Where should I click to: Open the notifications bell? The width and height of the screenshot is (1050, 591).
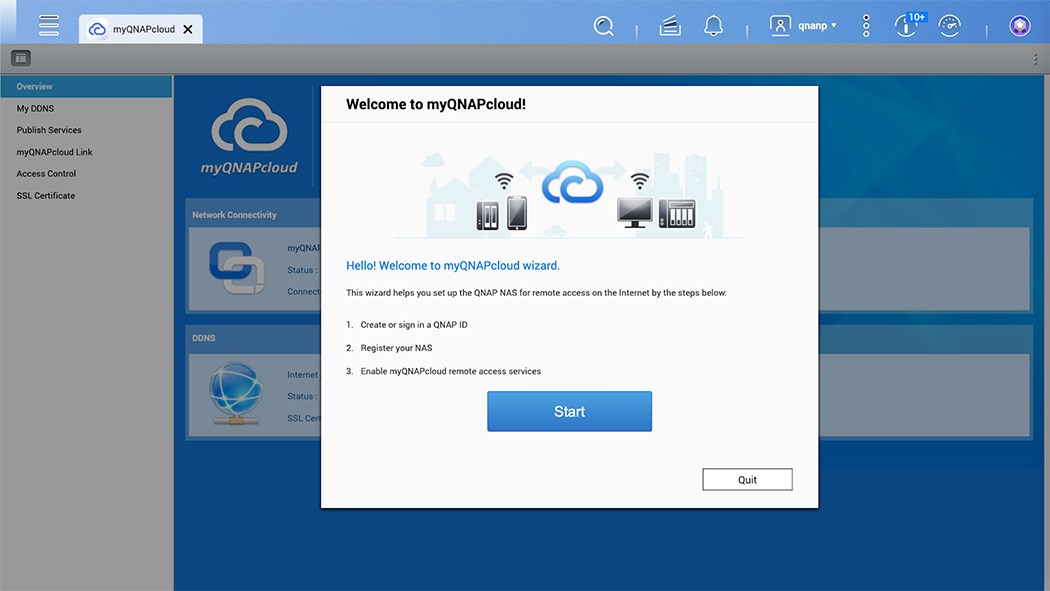pos(713,25)
